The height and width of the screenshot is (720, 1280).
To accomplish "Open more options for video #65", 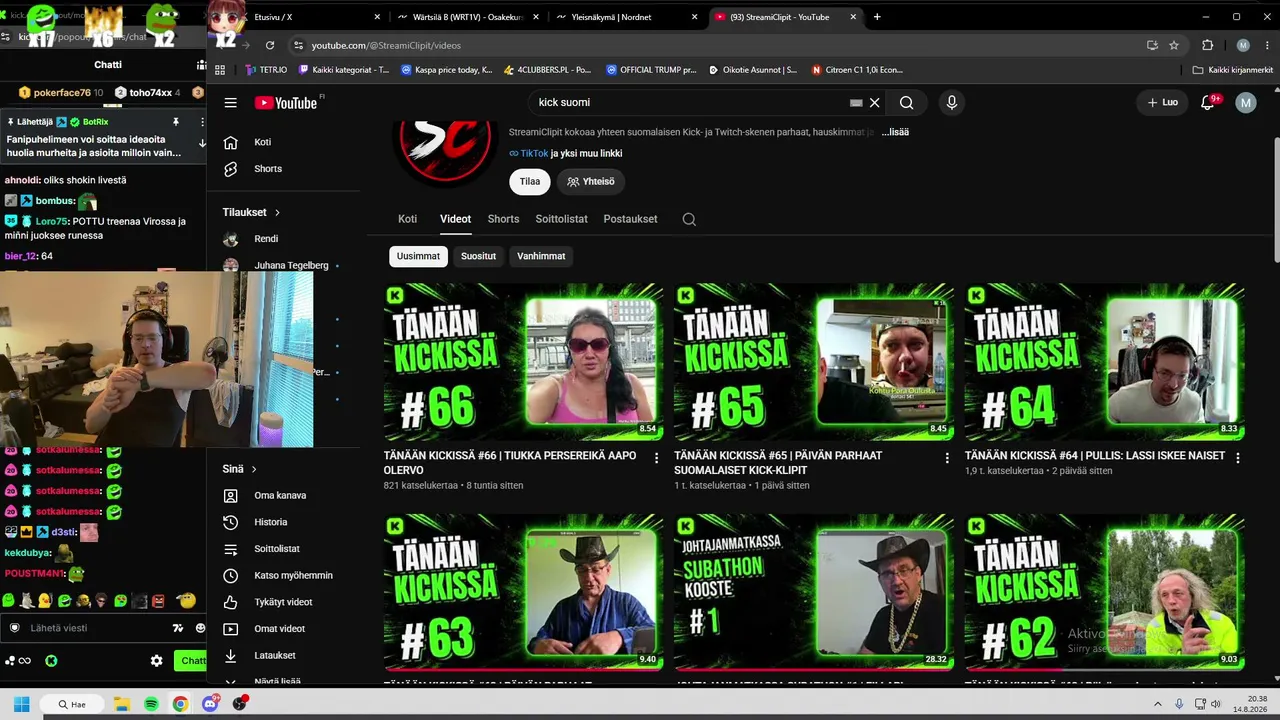I will (947, 458).
